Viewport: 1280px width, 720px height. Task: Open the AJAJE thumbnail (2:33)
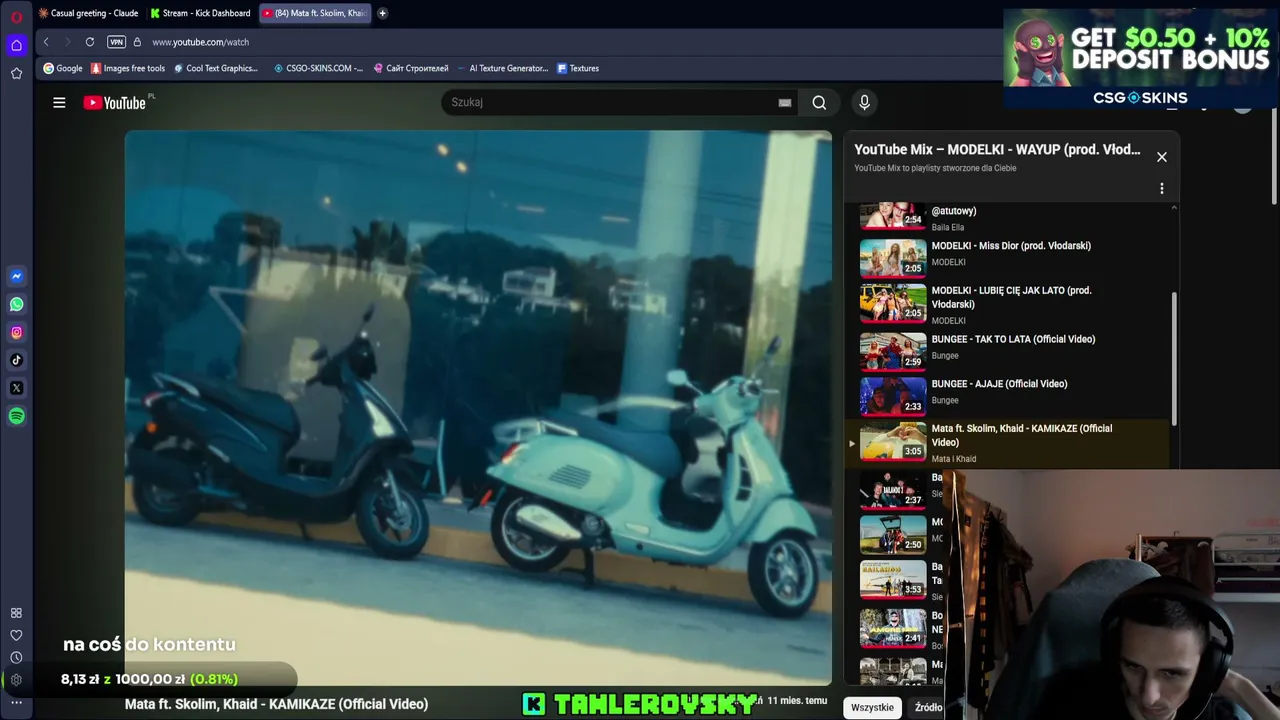pyautogui.click(x=893, y=395)
